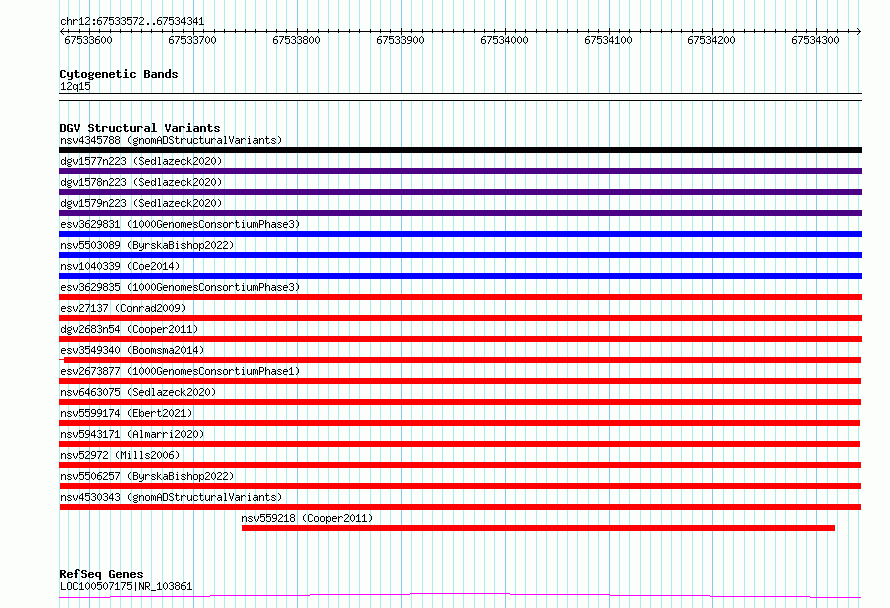Open nsv1040339 (Coe2014) variant label

pyautogui.click(x=120, y=266)
